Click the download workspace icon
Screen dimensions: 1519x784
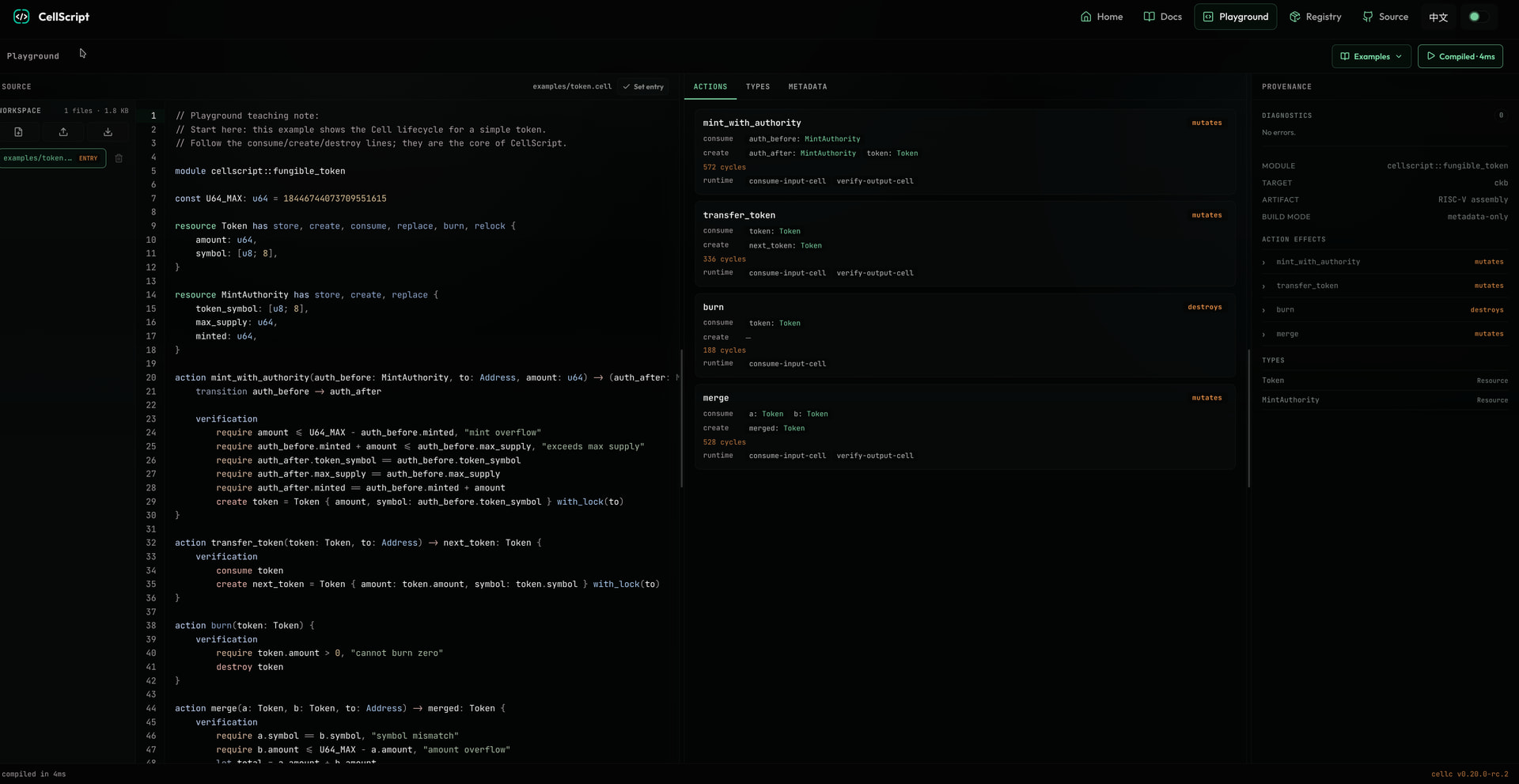(x=108, y=132)
